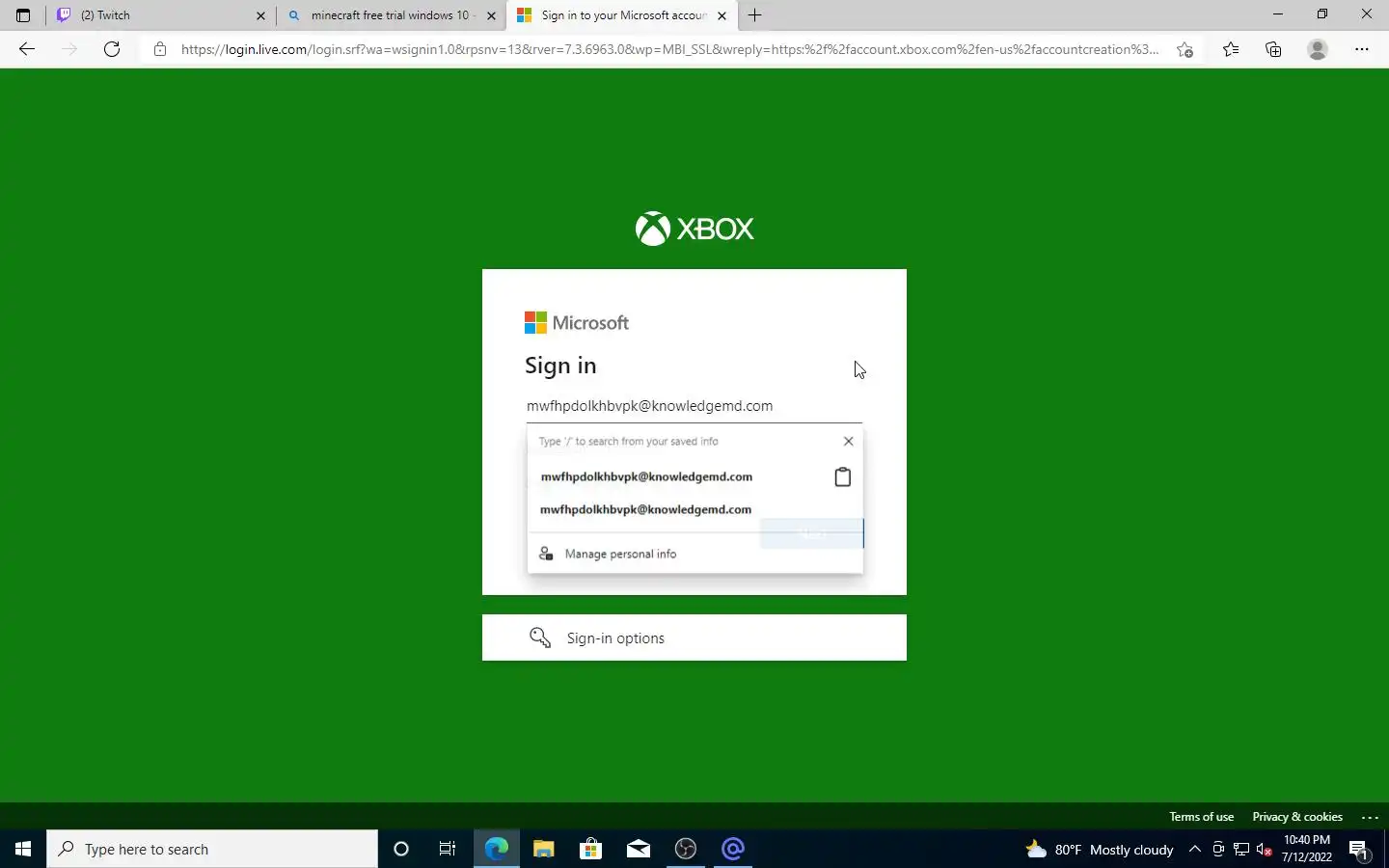Open browser Collections

tap(1273, 49)
